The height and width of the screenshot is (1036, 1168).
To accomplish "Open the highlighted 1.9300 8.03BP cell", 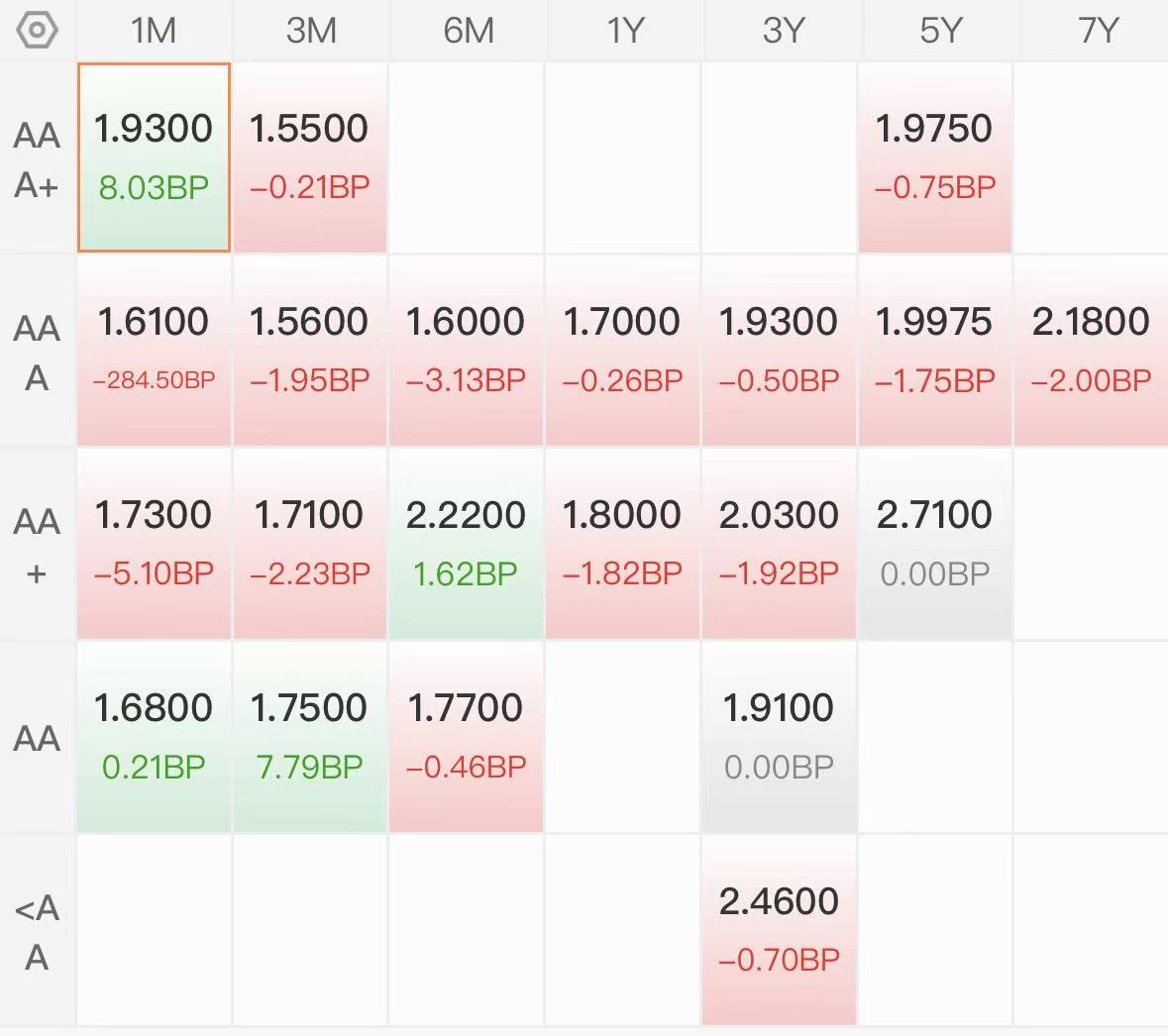I will pos(154,157).
